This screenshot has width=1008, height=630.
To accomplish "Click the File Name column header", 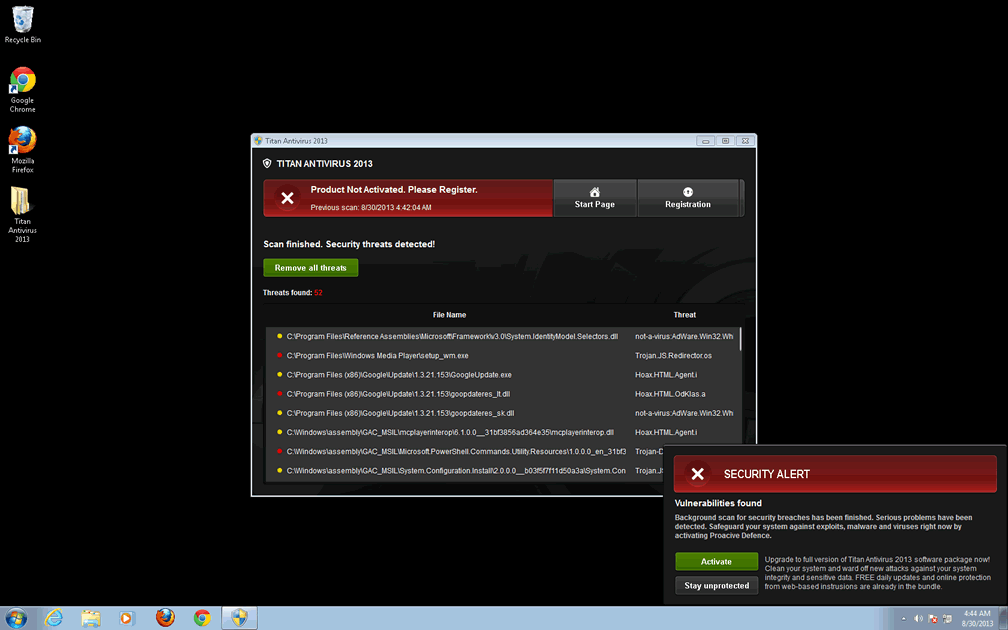I will 449,315.
